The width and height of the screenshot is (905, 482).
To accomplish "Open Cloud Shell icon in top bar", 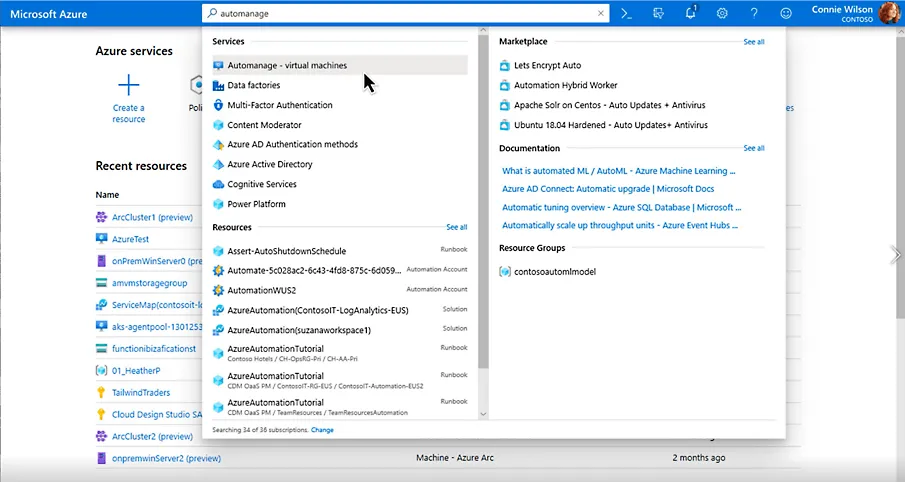I will point(626,14).
